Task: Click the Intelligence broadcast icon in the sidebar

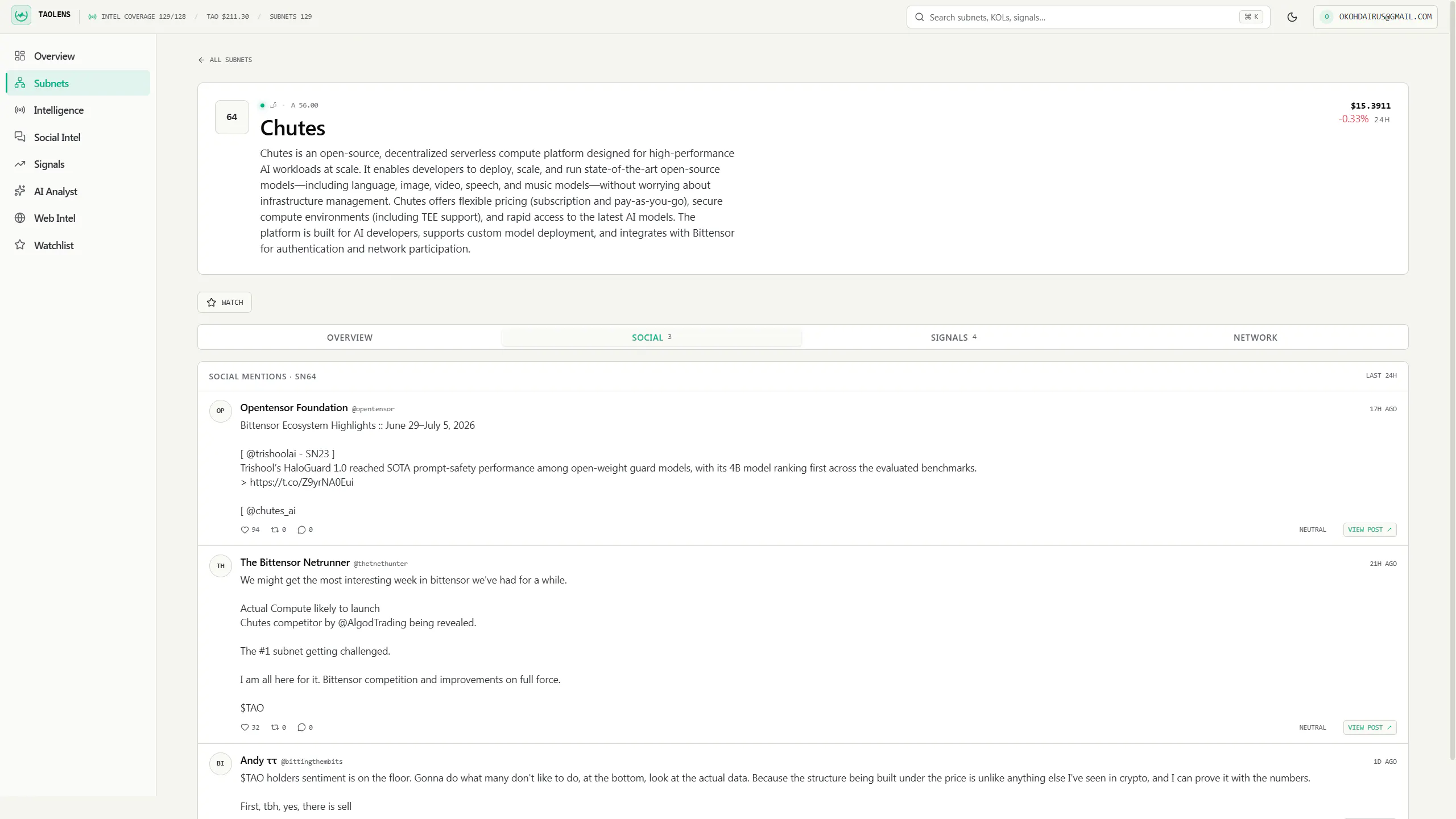Action: [x=20, y=110]
